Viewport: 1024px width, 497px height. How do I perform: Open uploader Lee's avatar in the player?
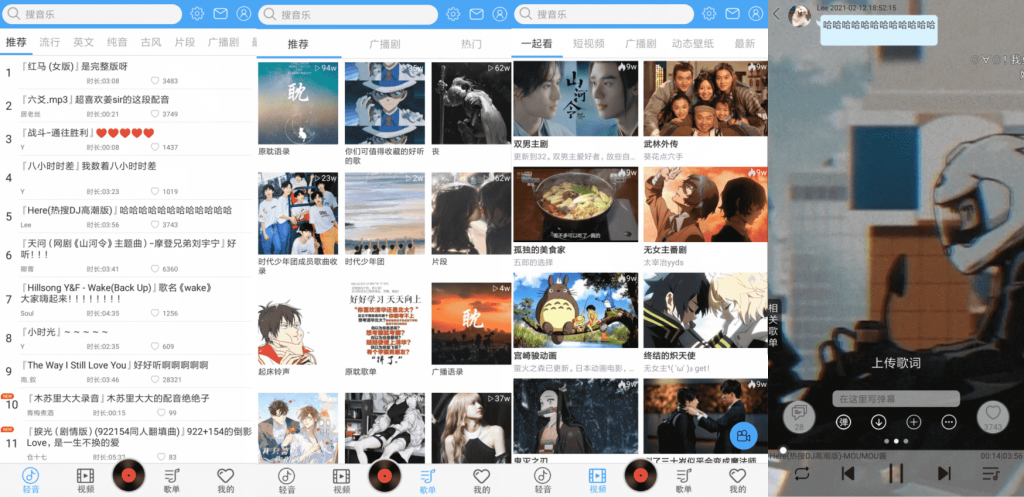coord(799,15)
